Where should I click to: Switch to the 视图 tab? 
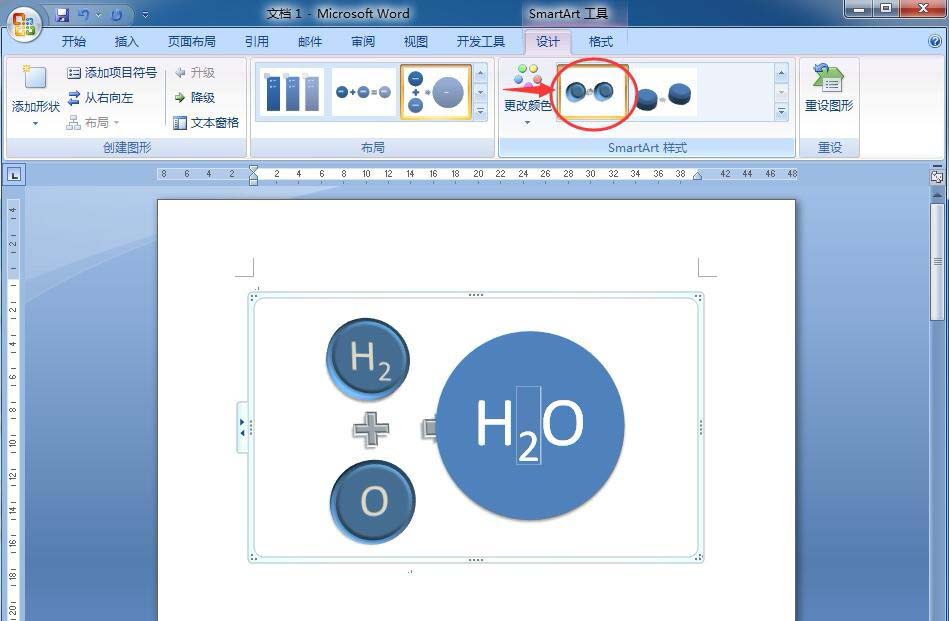[x=415, y=41]
